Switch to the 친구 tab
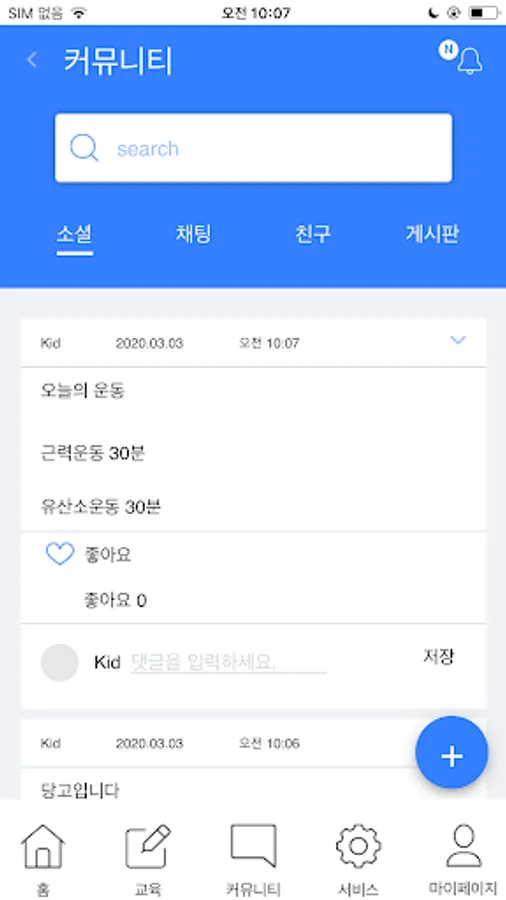This screenshot has width=506, height=900. 313,234
